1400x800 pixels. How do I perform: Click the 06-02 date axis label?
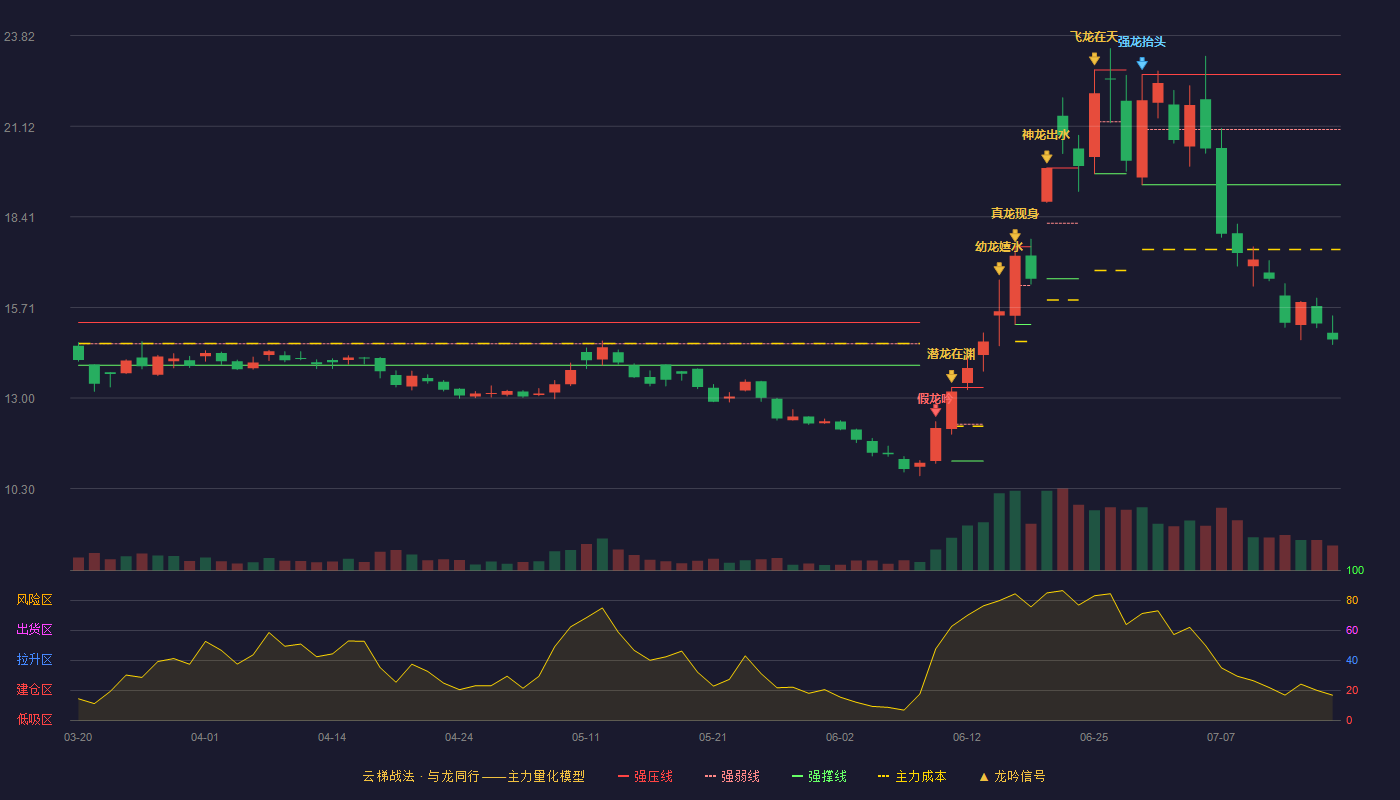(840, 737)
